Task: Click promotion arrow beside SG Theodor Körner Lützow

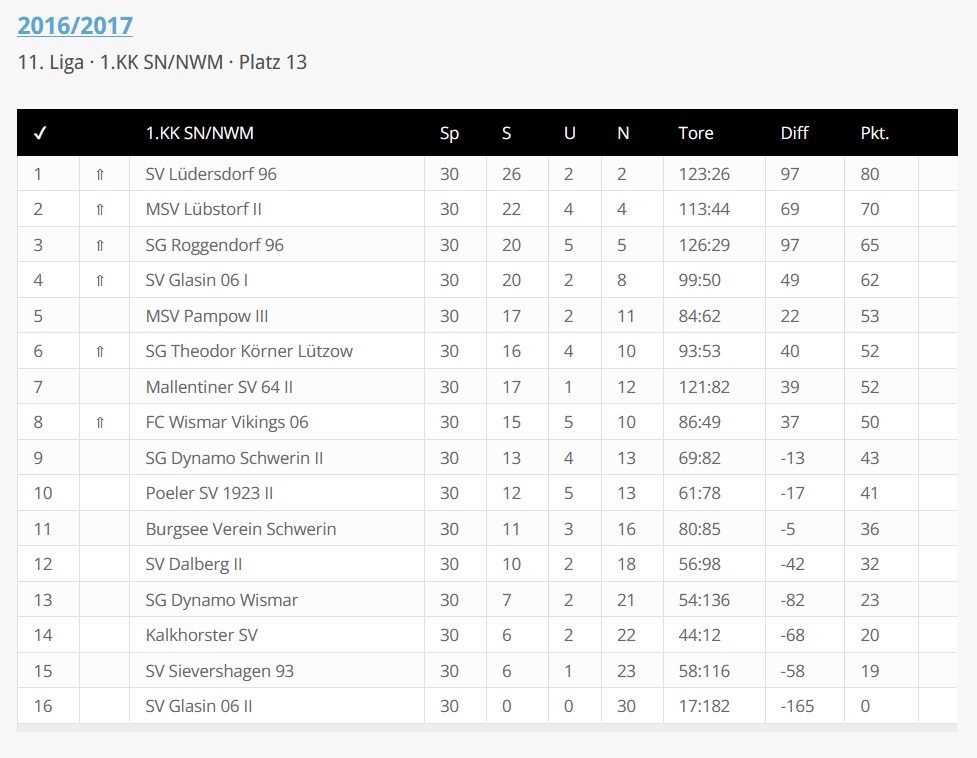Action: [100, 351]
